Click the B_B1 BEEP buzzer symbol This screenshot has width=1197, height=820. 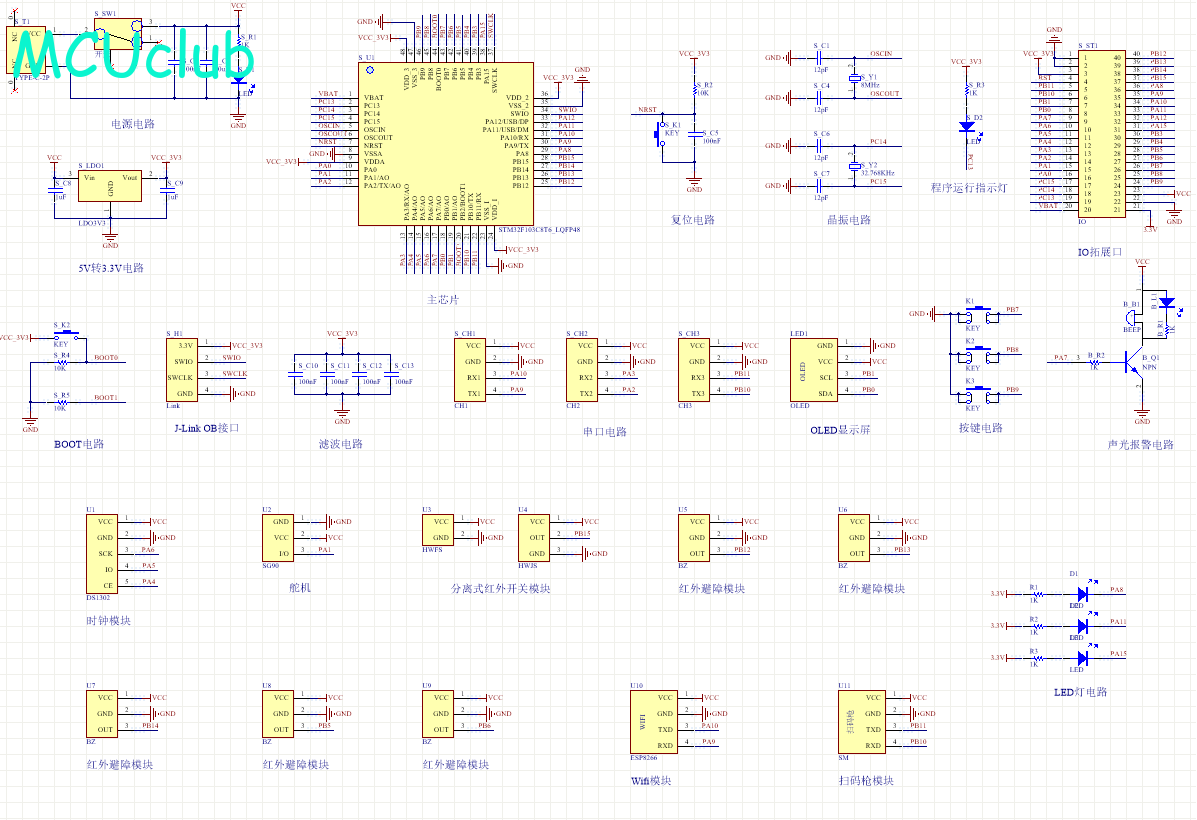click(x=1133, y=317)
